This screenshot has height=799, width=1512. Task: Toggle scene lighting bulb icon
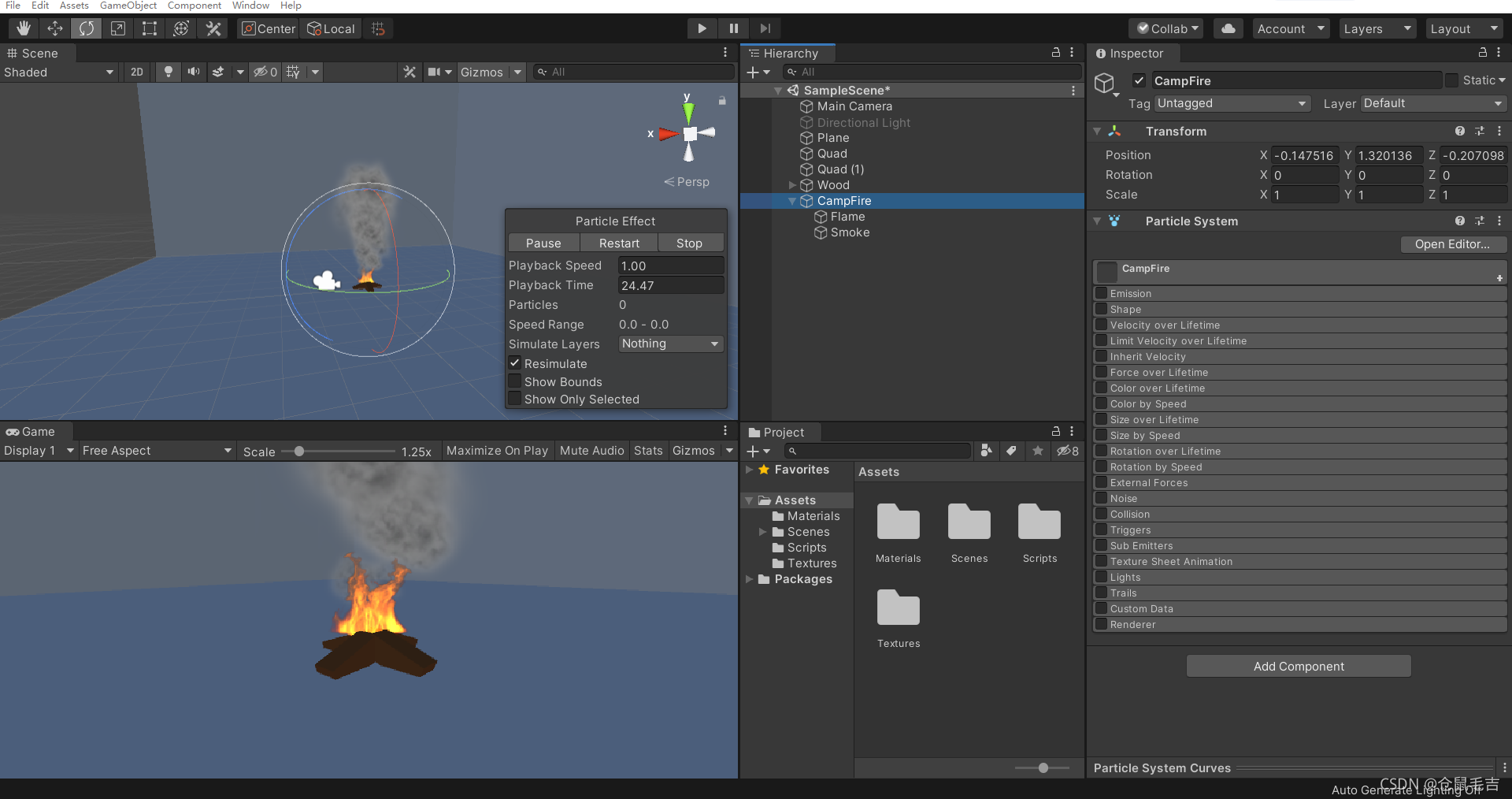pos(168,72)
